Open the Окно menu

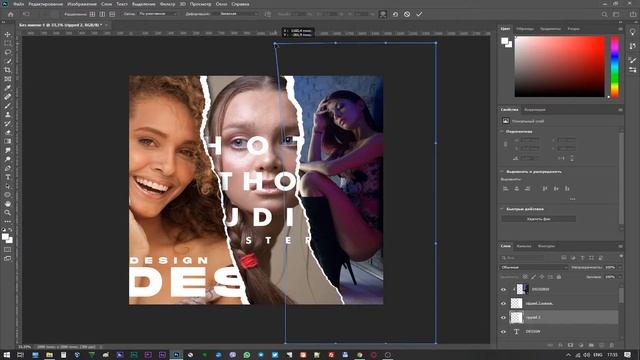point(221,4)
